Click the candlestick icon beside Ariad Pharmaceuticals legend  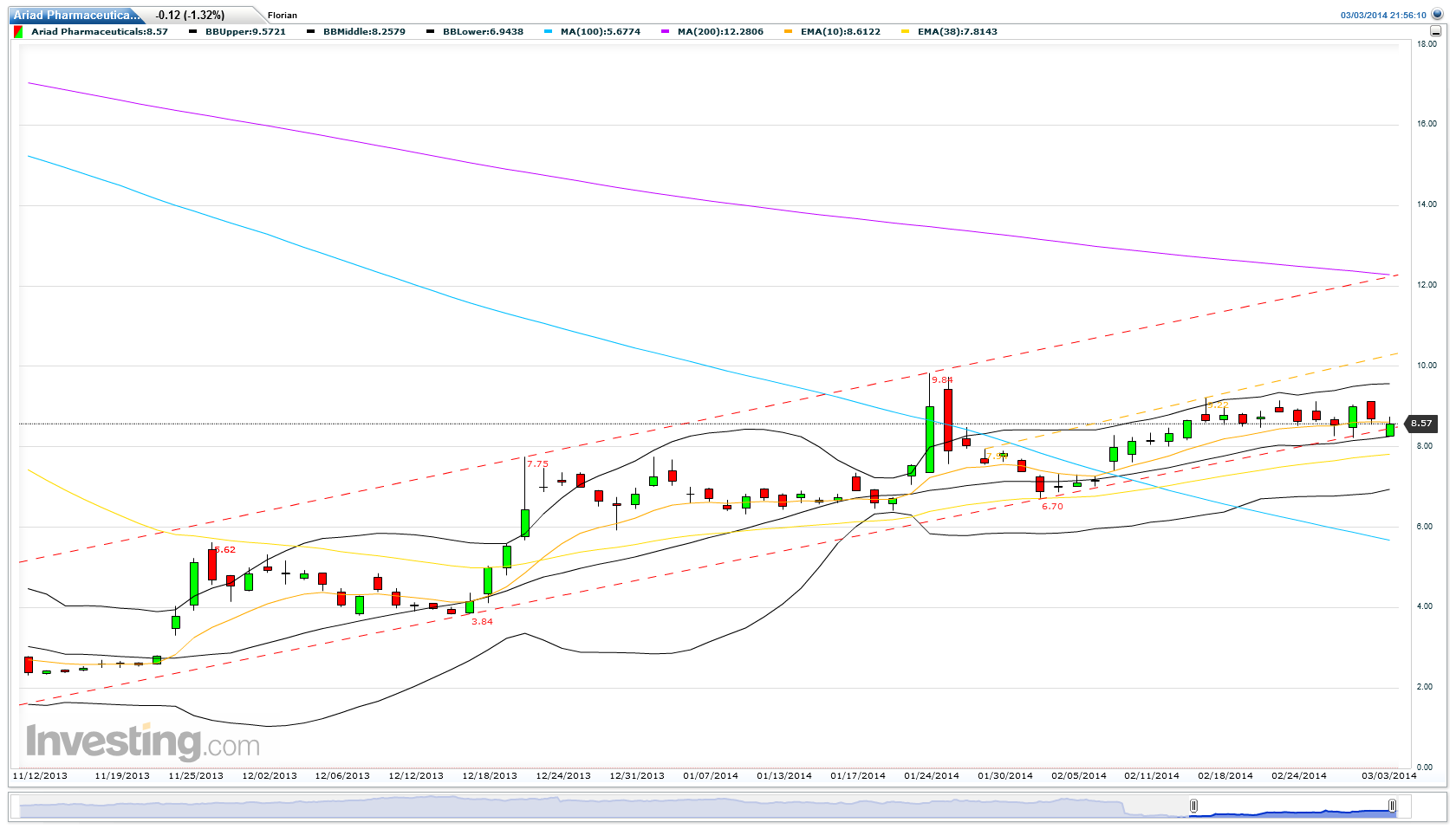[x=19, y=32]
